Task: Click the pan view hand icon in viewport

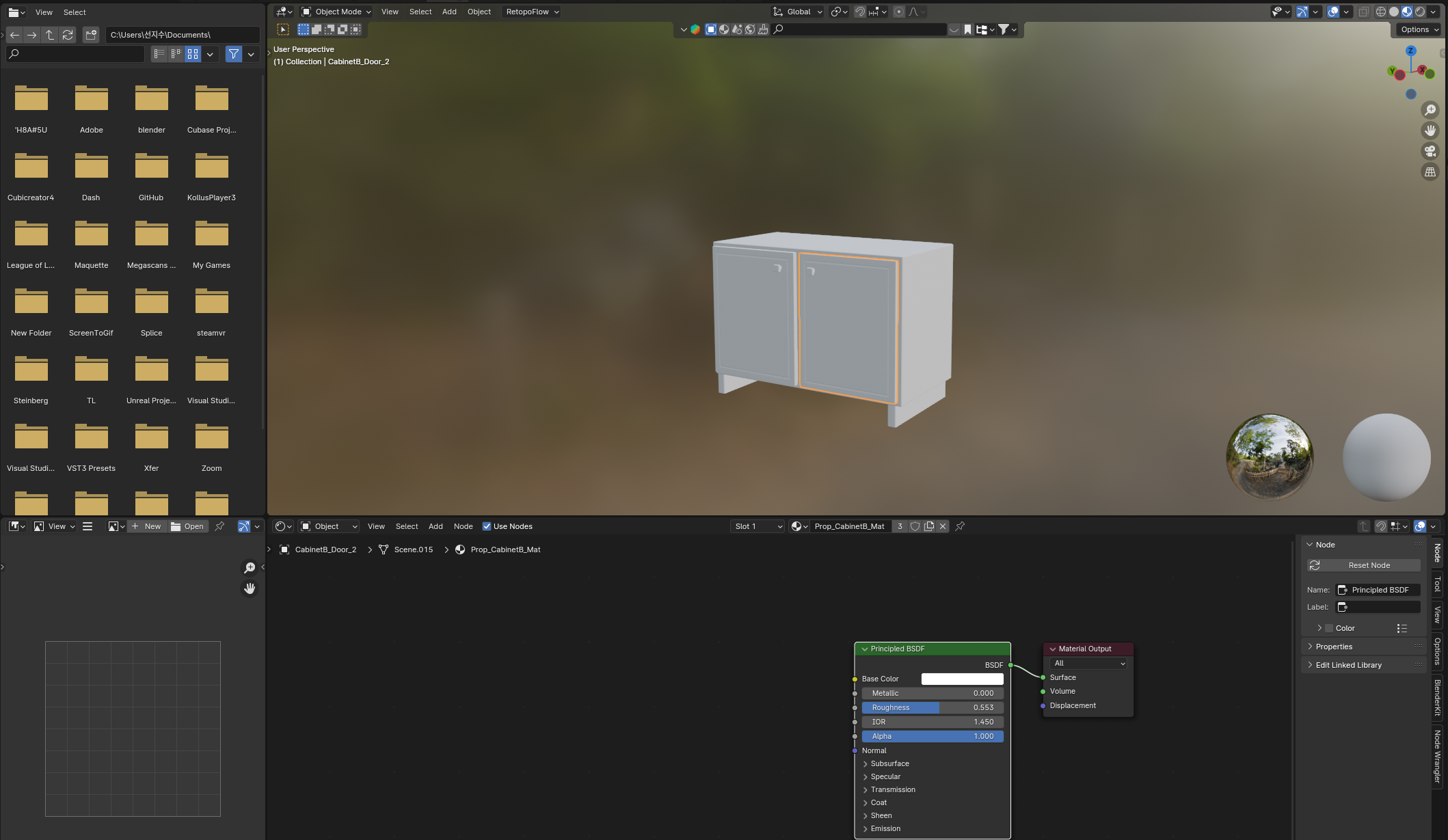Action: pyautogui.click(x=1430, y=131)
